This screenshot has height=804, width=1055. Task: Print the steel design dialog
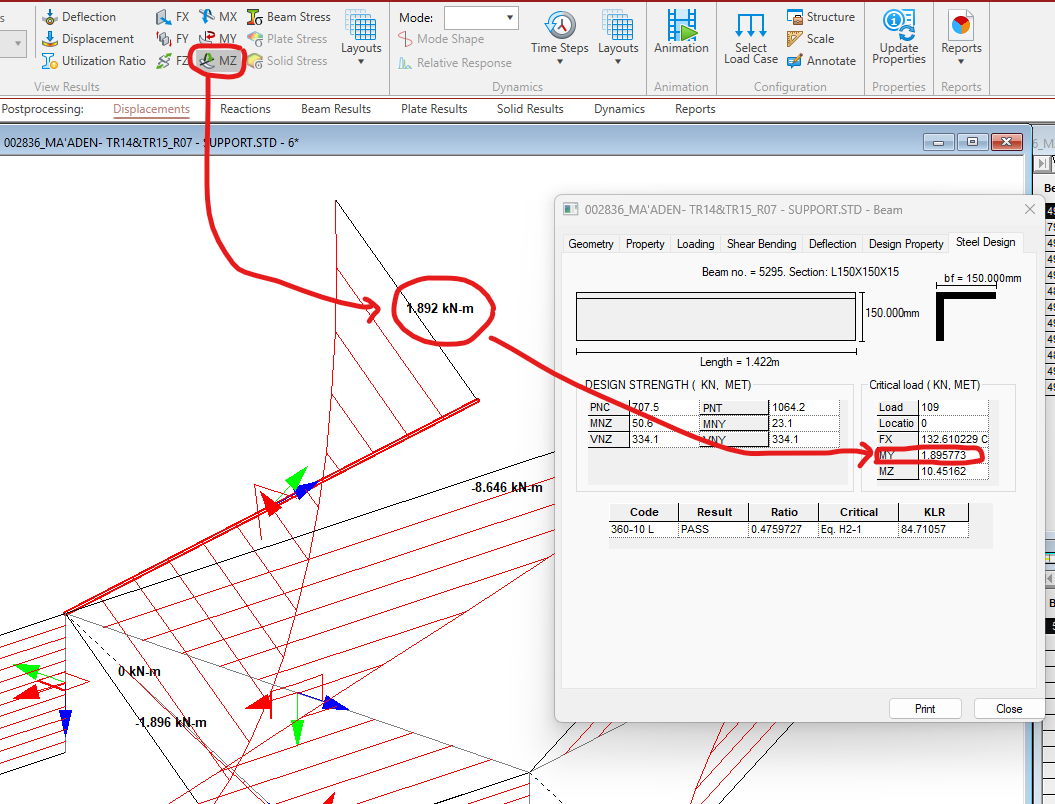pyautogui.click(x=925, y=708)
